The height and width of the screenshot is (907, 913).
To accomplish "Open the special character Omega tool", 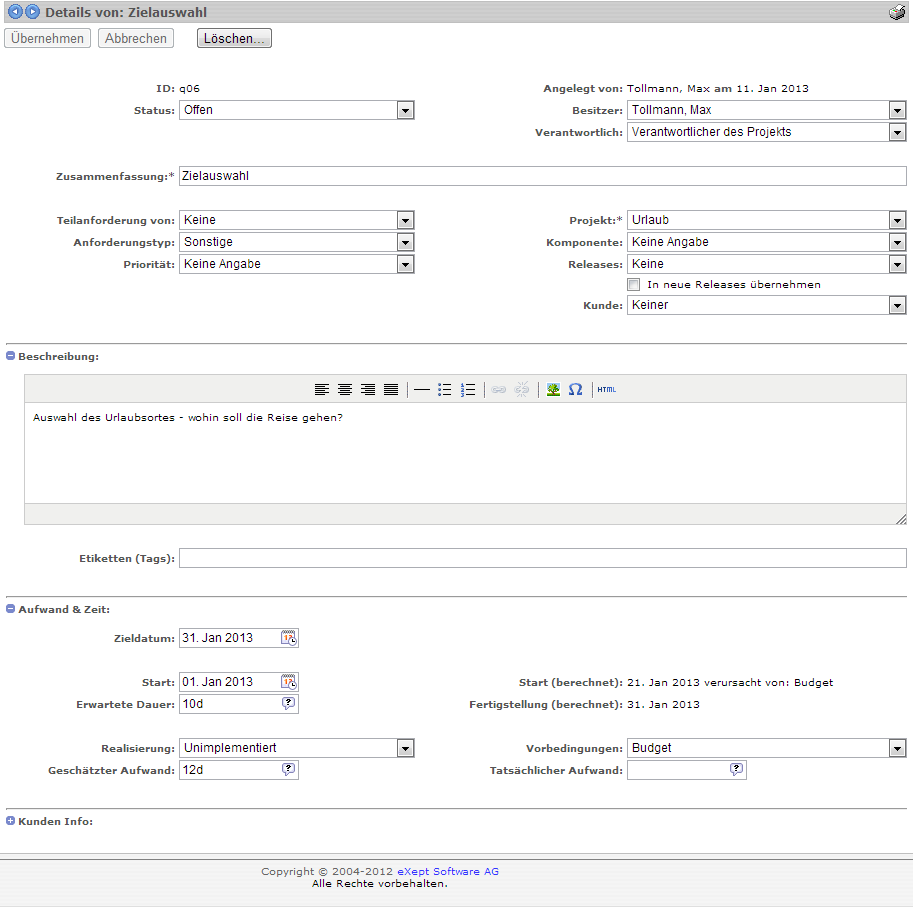I will click(576, 389).
